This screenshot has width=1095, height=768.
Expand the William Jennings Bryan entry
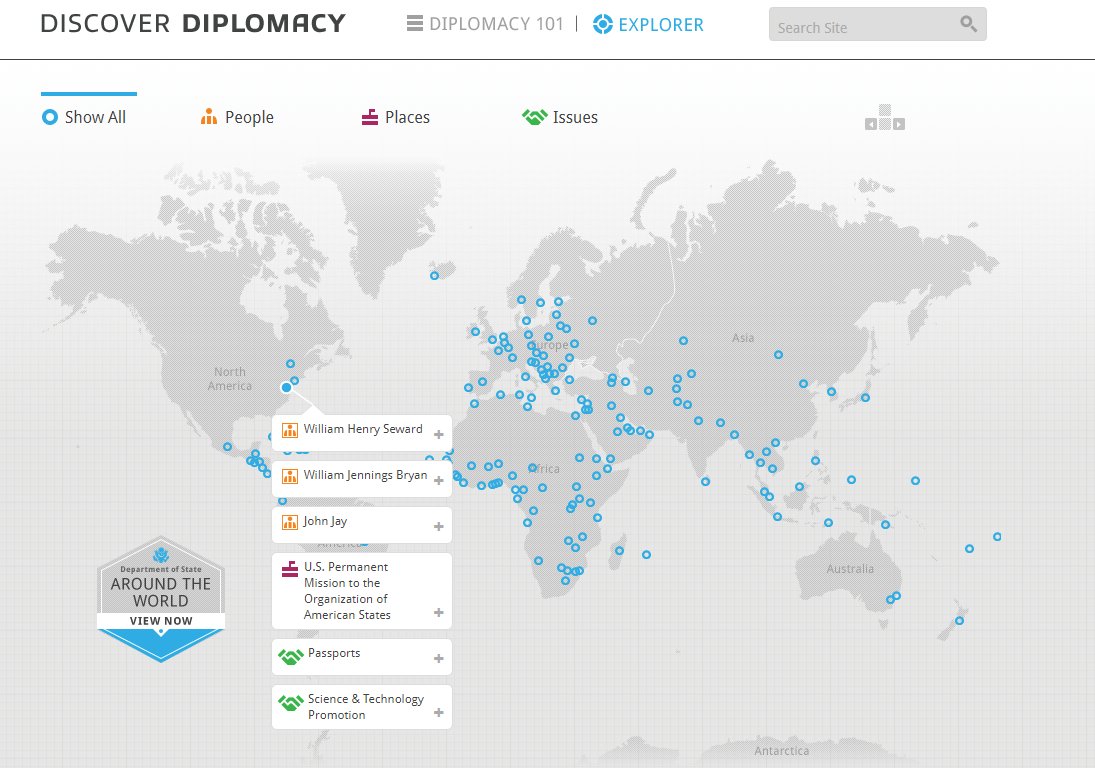[439, 480]
